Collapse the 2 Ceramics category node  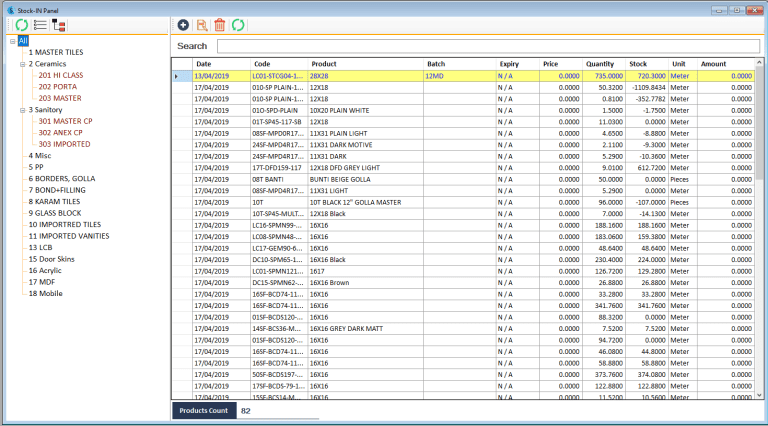click(22, 64)
